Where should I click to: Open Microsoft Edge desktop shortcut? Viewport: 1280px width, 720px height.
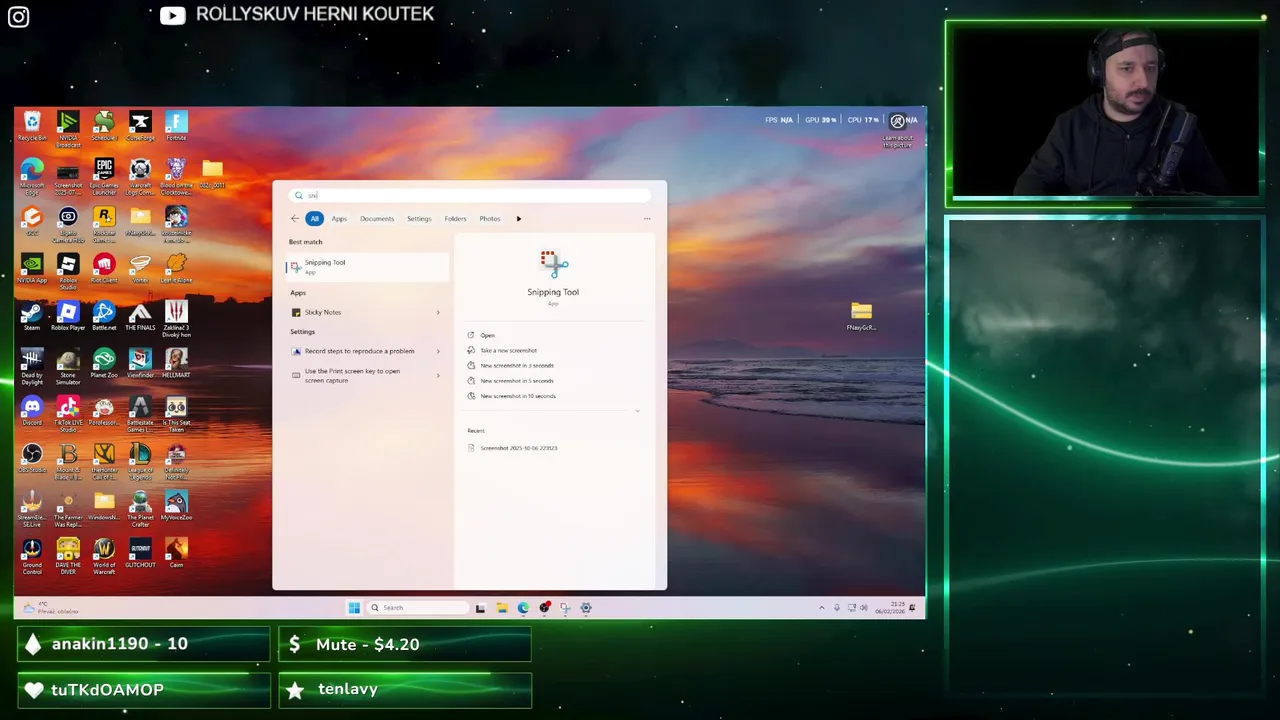coord(32,176)
